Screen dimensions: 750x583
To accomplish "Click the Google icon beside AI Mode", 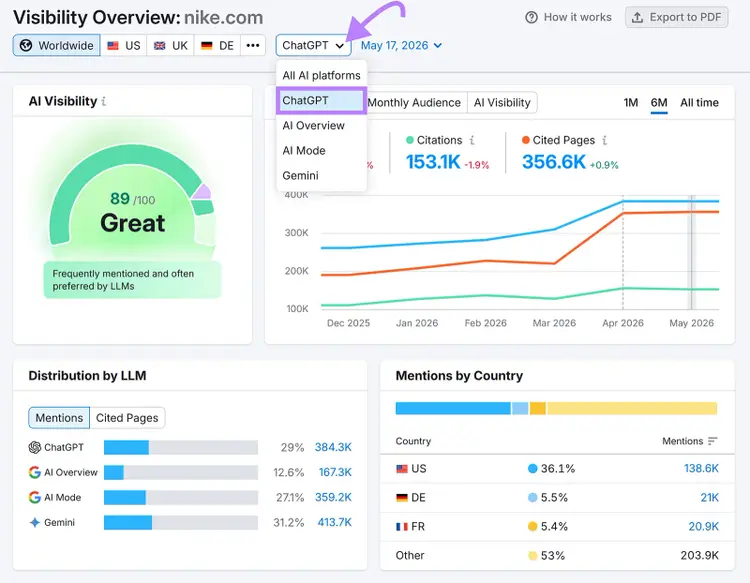I will click(34, 497).
